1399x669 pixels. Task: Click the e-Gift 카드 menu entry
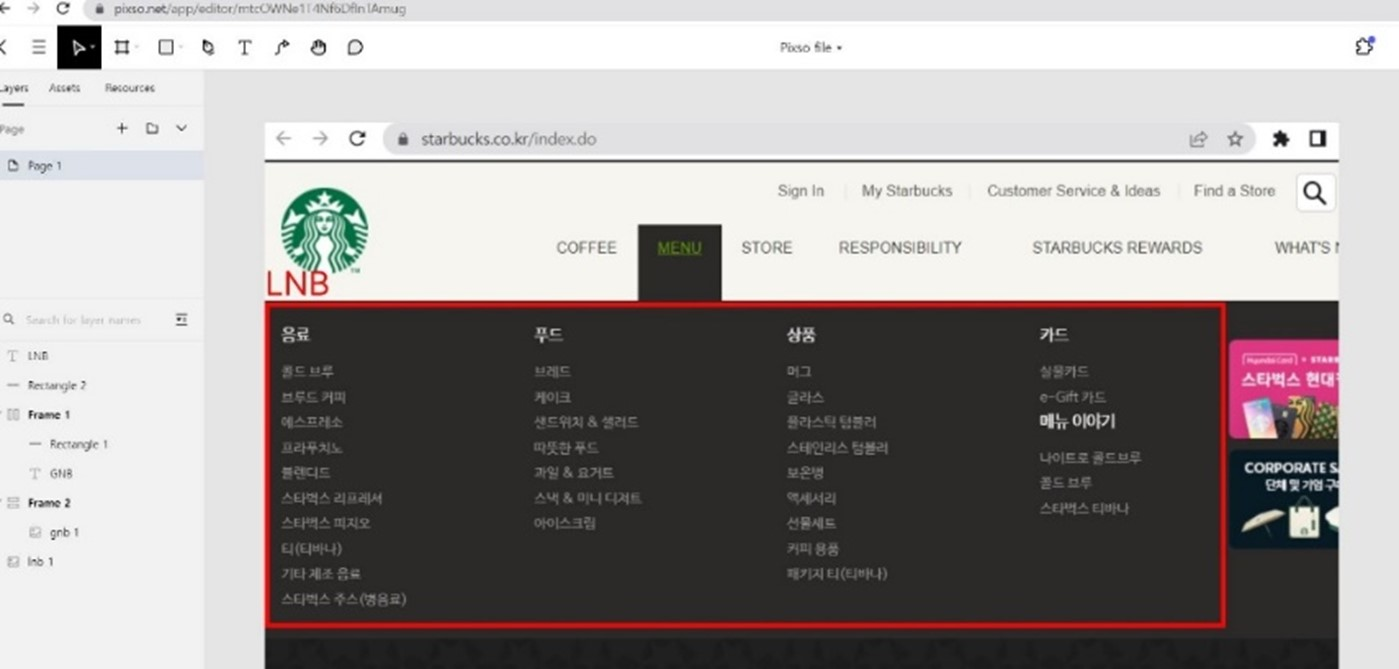pyautogui.click(x=1072, y=397)
